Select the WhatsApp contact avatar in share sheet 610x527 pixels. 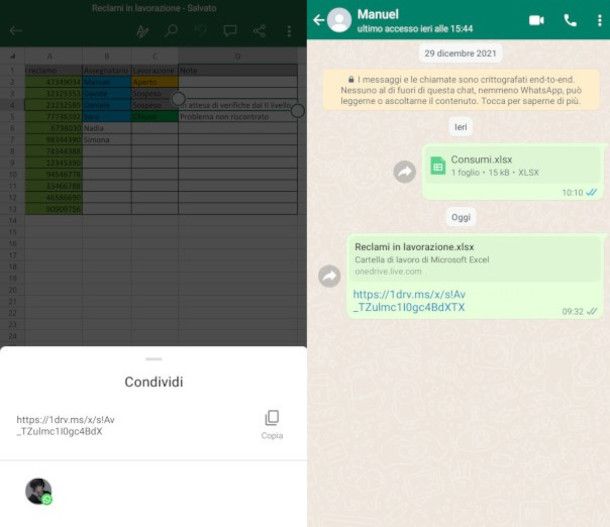click(39, 491)
